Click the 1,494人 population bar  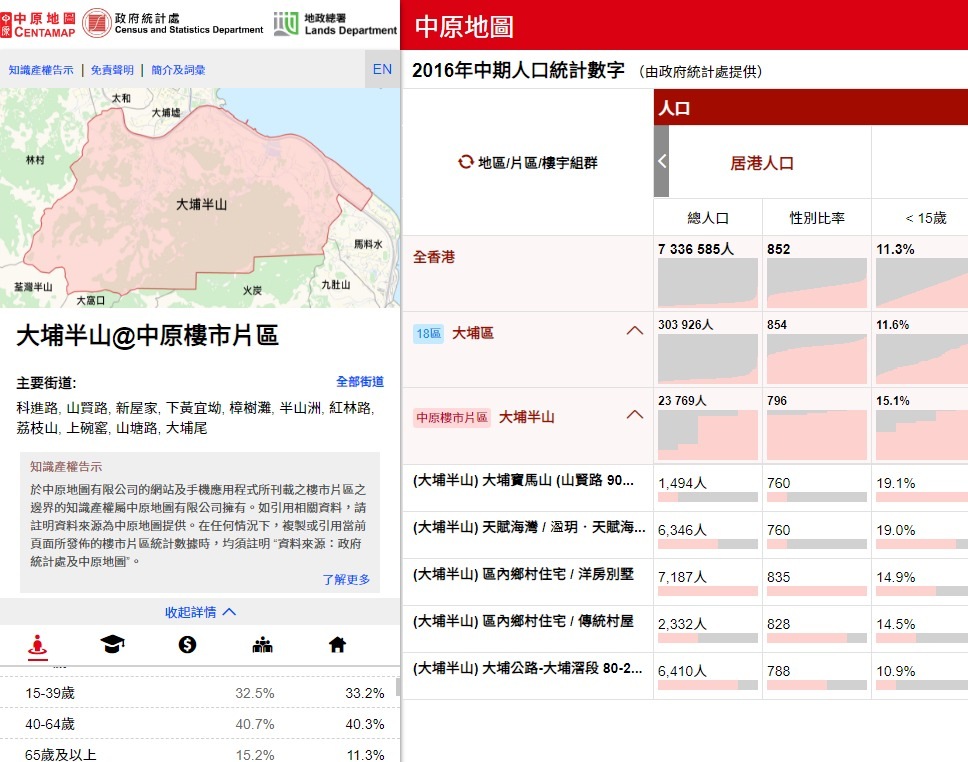tap(707, 496)
